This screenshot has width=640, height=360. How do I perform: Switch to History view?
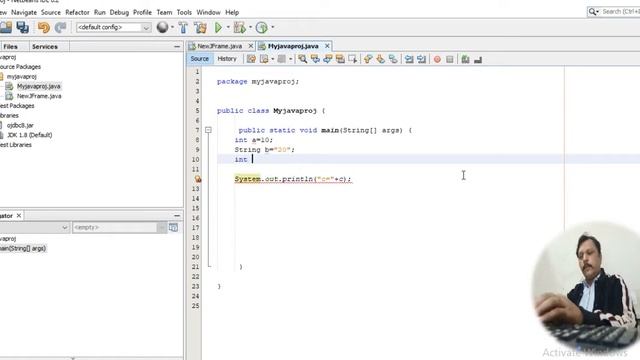click(x=227, y=59)
